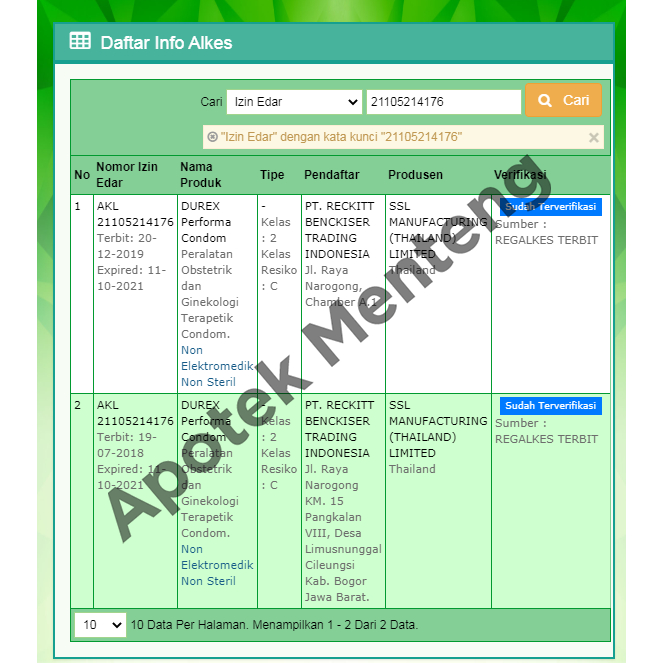Click PT. RECKITT BENCKISER TRADING INDONESIA in row 2
663x663 pixels.
(340, 429)
